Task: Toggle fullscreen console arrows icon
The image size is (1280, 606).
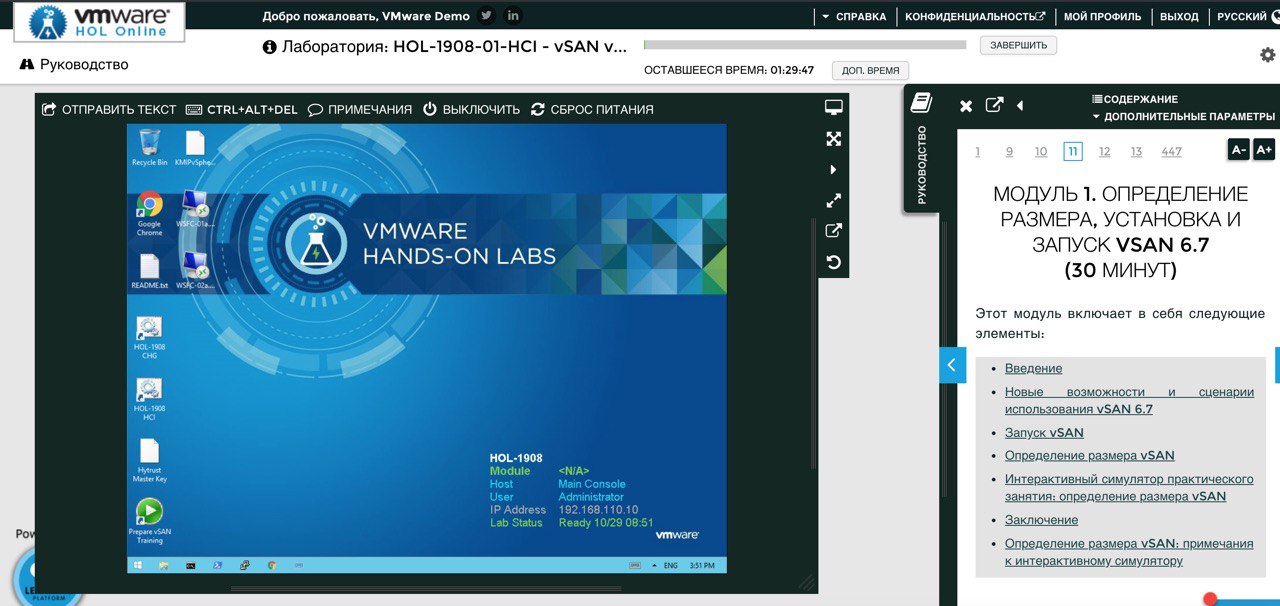Action: [833, 139]
